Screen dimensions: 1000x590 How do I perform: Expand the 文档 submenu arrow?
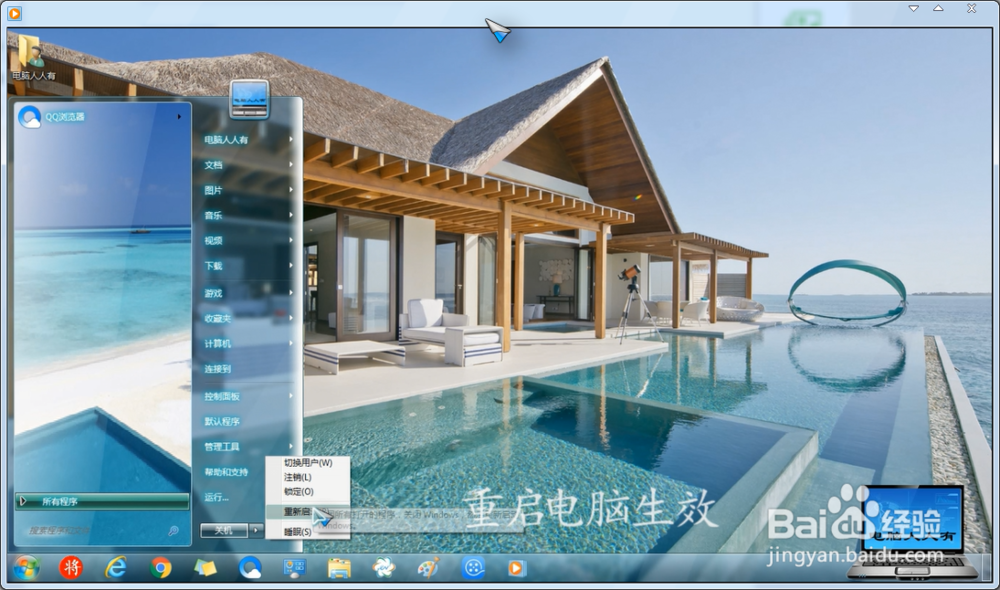pyautogui.click(x=291, y=165)
